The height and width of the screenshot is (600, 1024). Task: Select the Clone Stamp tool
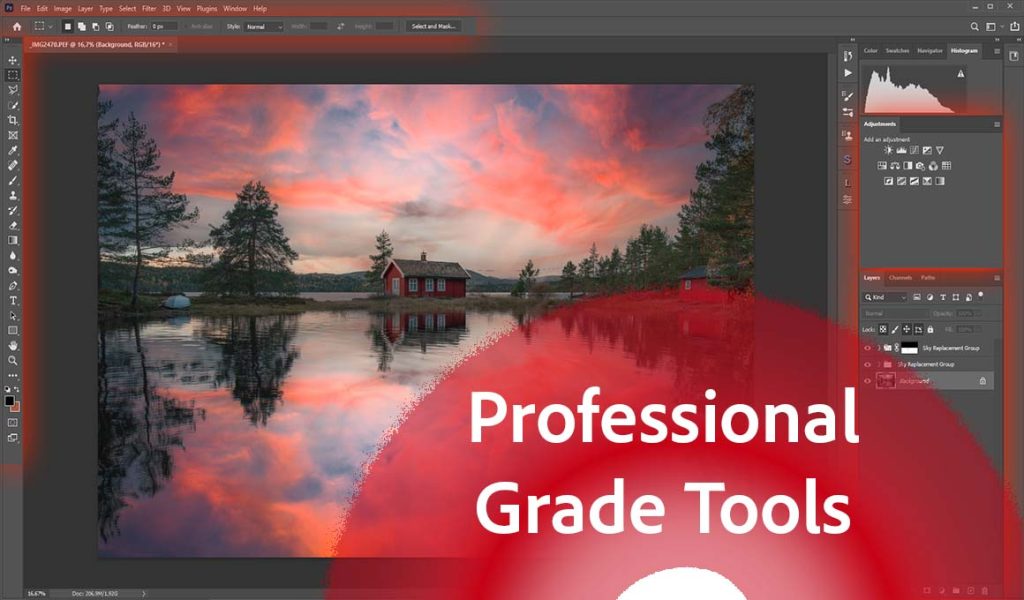12,195
